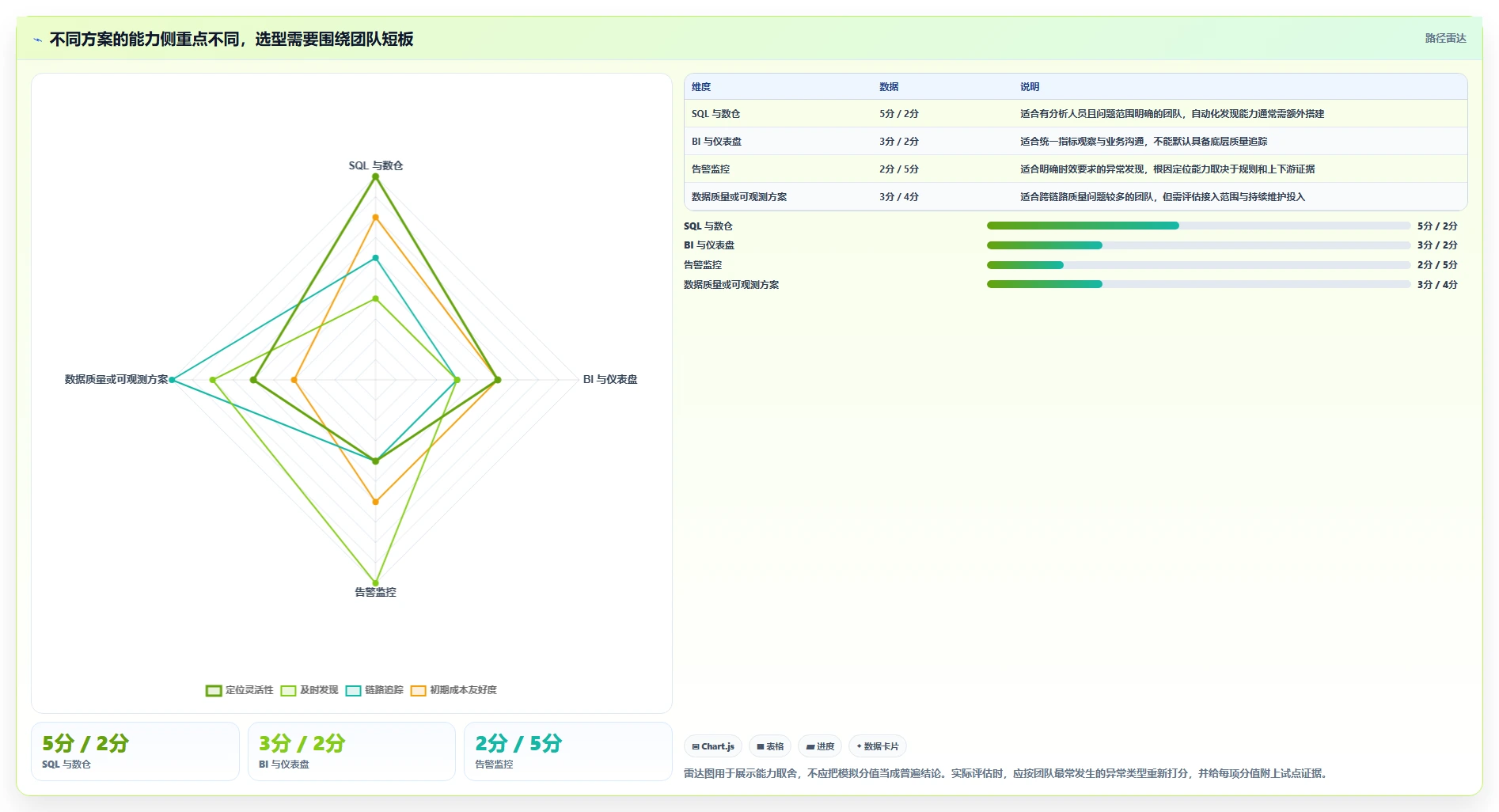This screenshot has width=1499, height=812.
Task: Click the 数据质量或可观测方案 progress bar
Action: point(1198,284)
